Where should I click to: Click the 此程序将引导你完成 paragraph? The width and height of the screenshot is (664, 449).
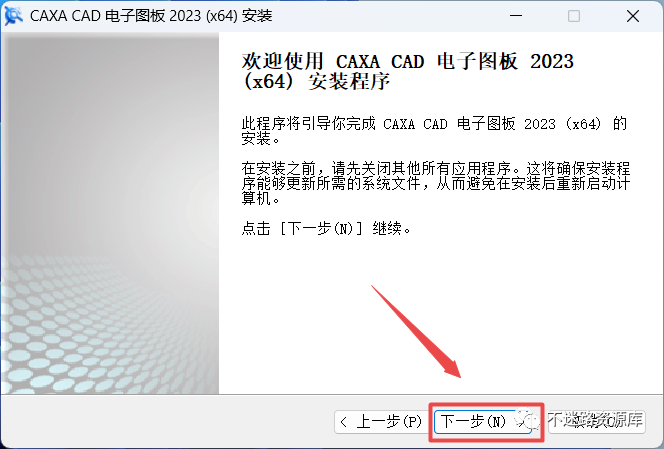point(434,131)
